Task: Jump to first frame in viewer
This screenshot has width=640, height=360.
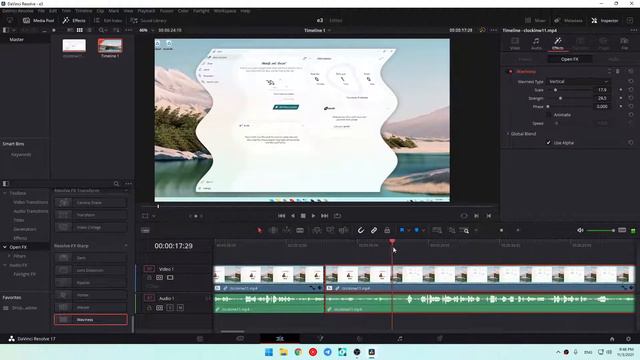Action: (x=281, y=216)
